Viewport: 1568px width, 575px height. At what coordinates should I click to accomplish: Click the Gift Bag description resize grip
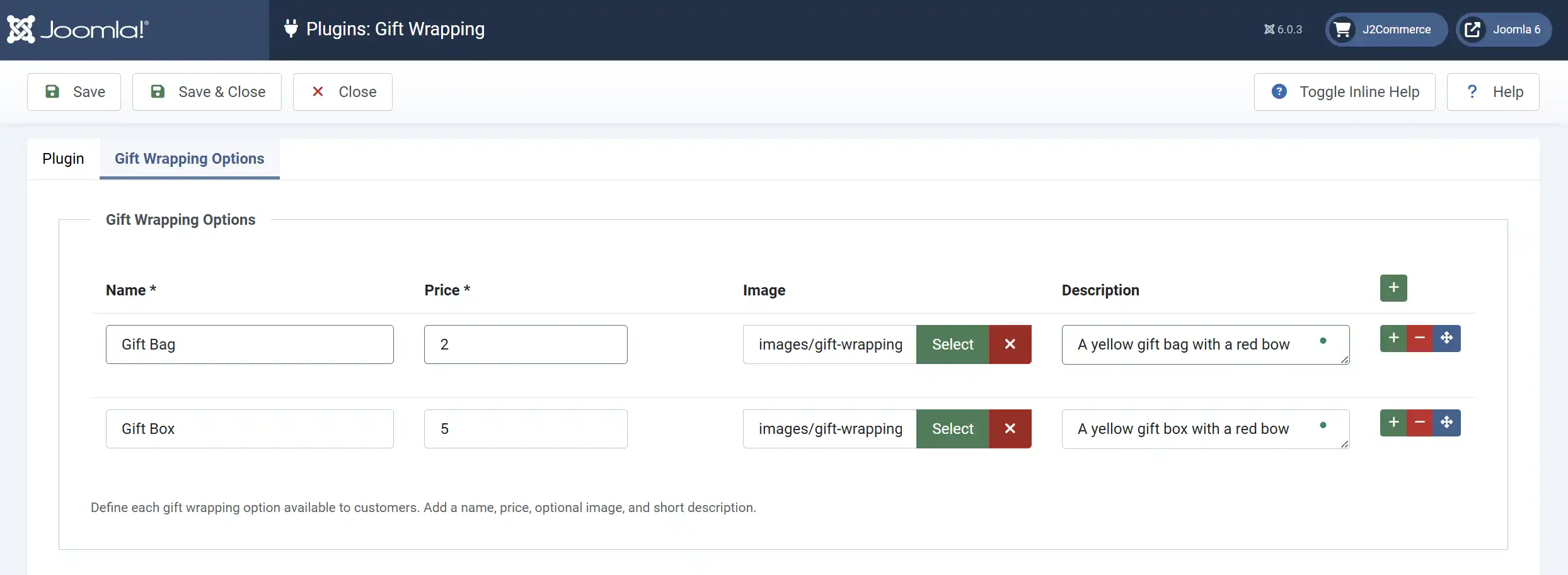pos(1344,360)
